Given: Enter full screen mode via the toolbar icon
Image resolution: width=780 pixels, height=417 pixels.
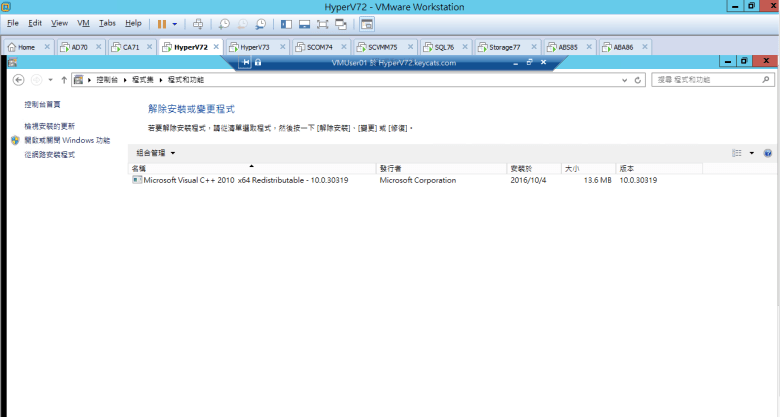Looking at the screenshot, I should [323, 23].
